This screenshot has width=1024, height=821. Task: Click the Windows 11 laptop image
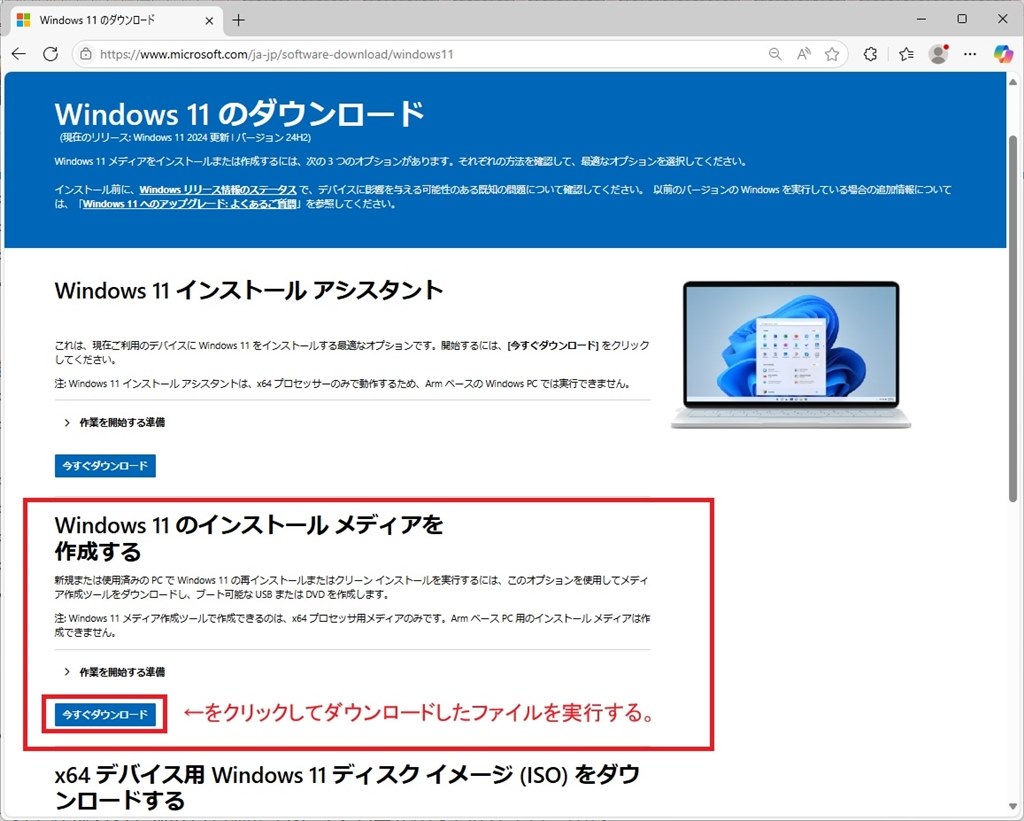(x=791, y=355)
